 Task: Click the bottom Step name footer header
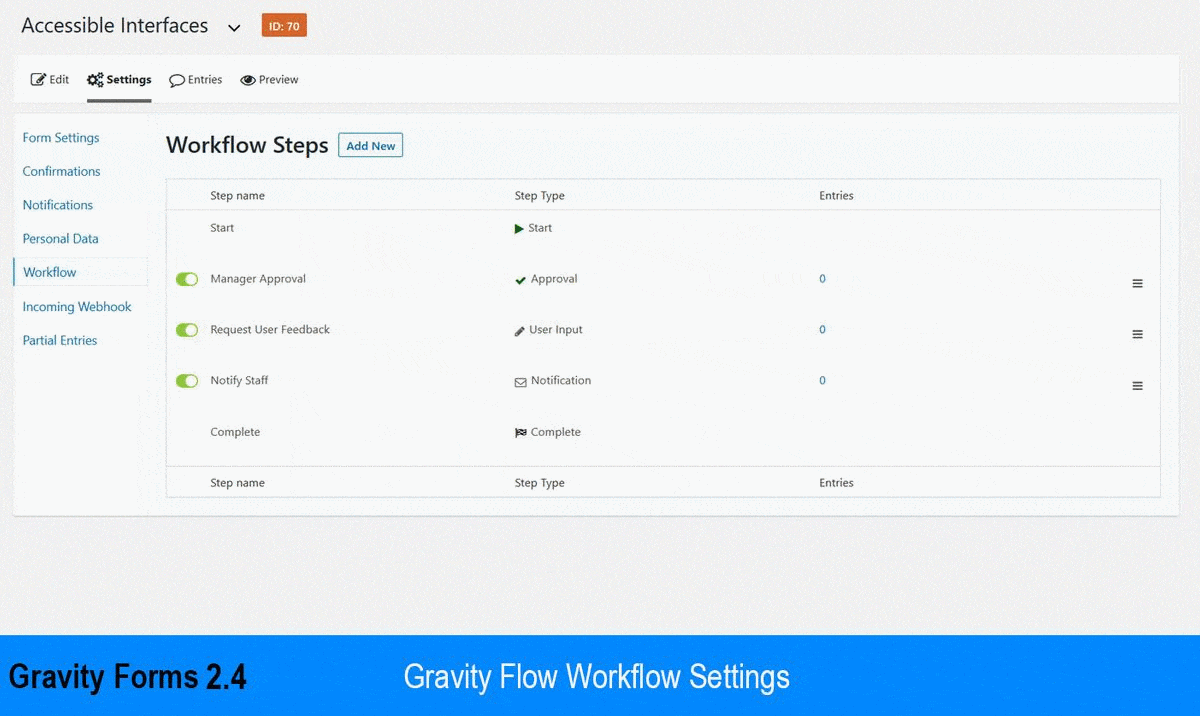coord(237,483)
